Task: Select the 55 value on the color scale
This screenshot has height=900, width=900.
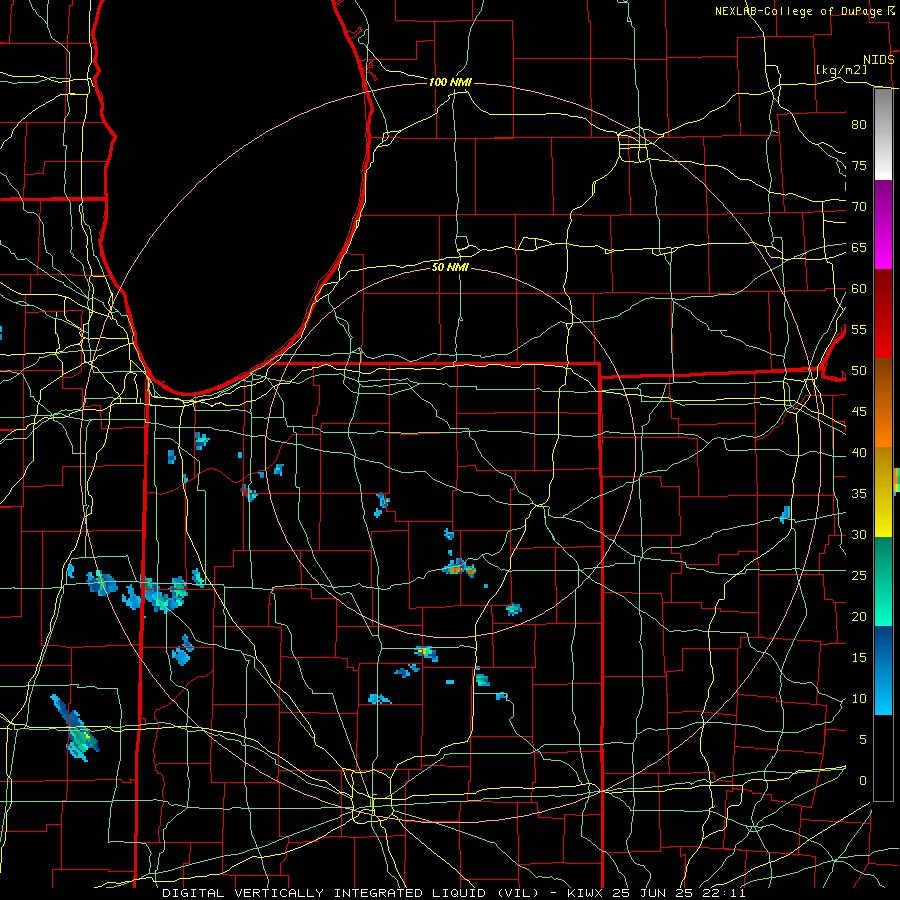Action: [859, 329]
